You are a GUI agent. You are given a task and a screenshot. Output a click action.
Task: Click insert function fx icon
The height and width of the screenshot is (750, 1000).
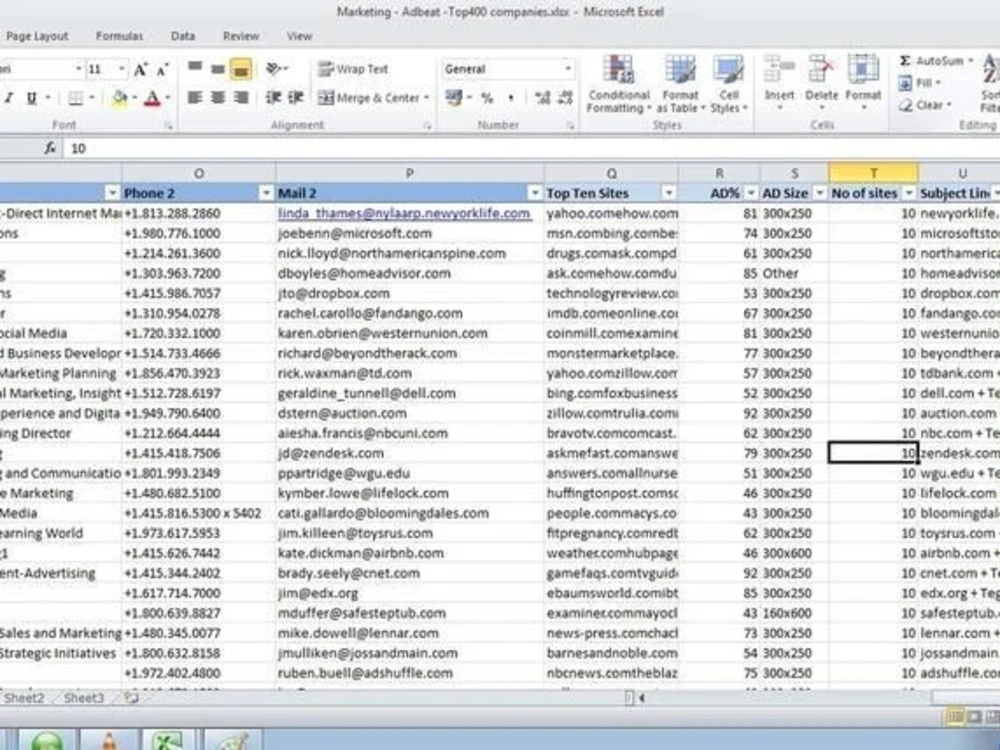point(50,149)
